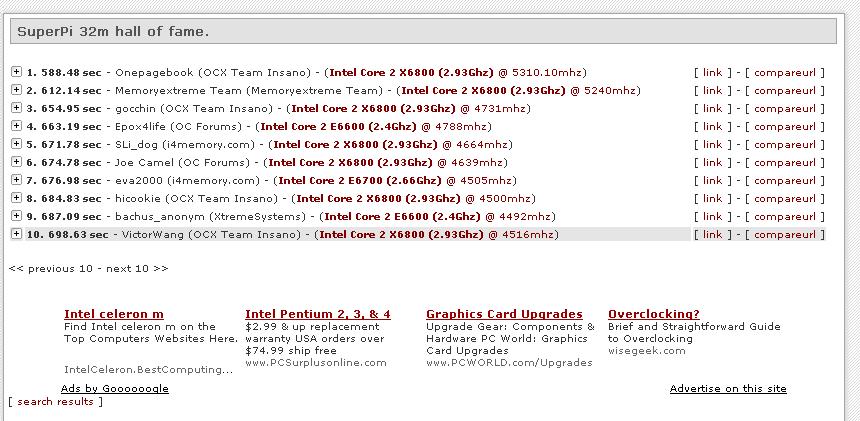
Task: Select the SLi_dog row at 4664mhz
Action: (x=269, y=145)
